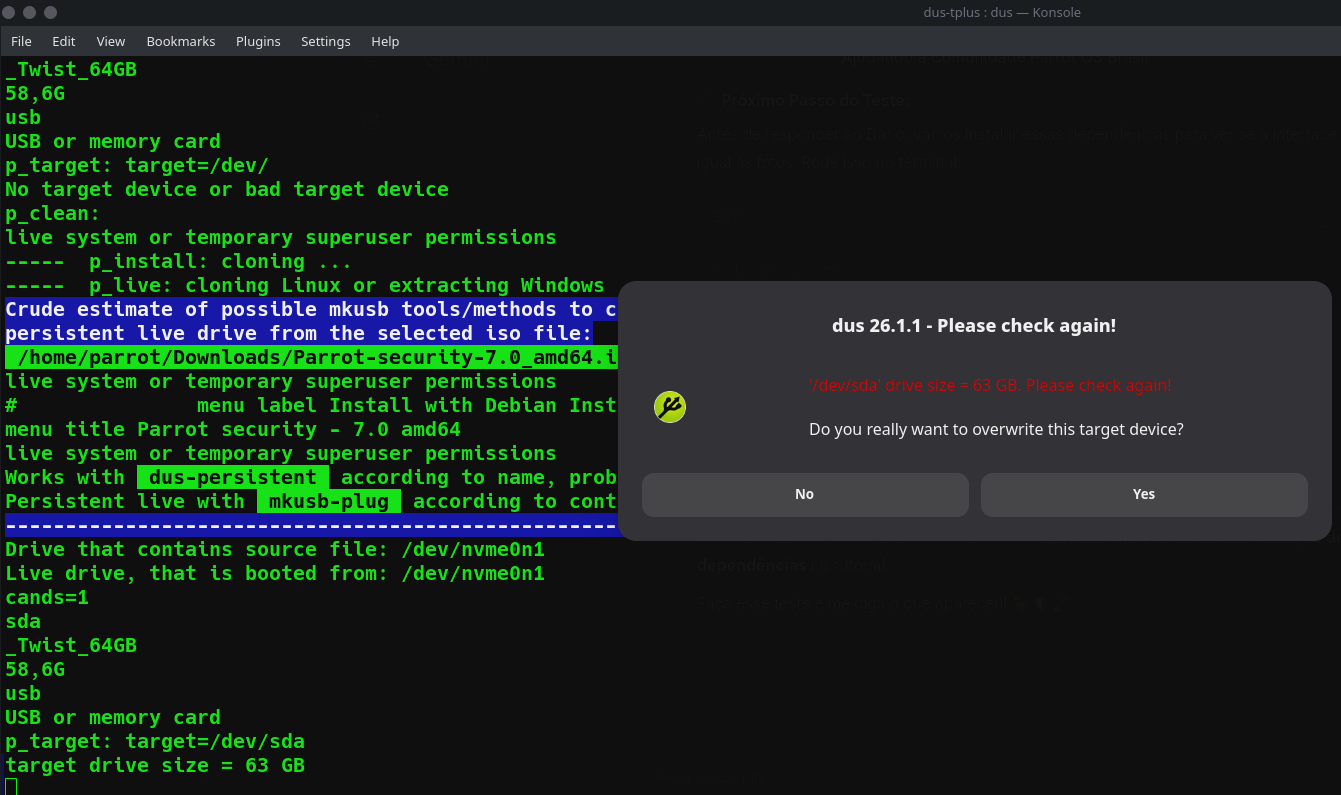
Task: Click the highlighted dus-persistent label
Action: pyautogui.click(x=233, y=477)
